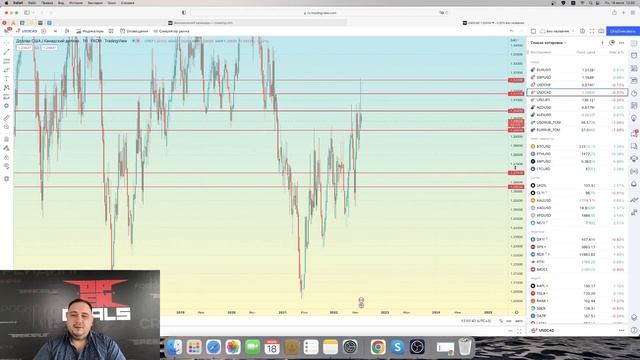The image size is (640, 360).
Task: Select TSLA in the watchlist
Action: point(577,293)
